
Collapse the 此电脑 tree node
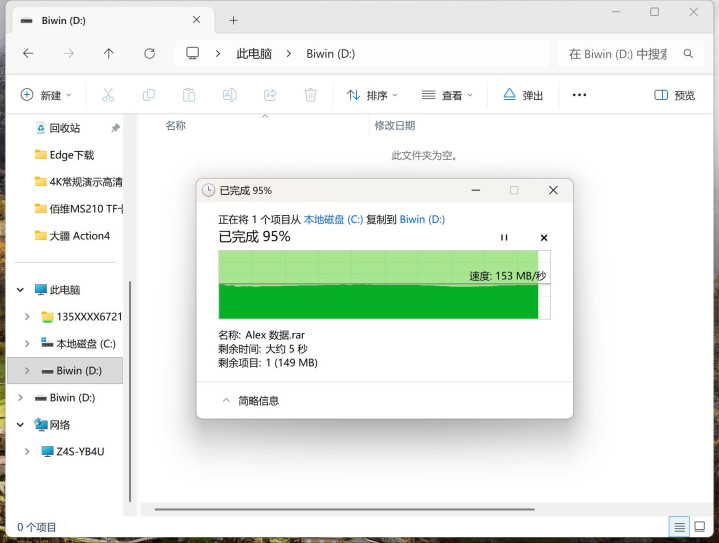point(20,290)
